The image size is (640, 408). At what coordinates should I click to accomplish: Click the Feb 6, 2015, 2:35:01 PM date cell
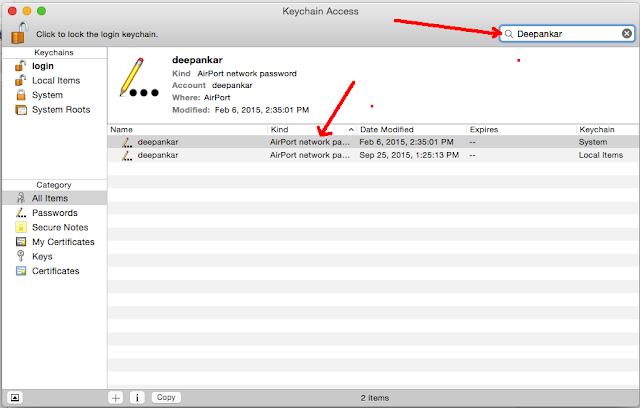406,142
